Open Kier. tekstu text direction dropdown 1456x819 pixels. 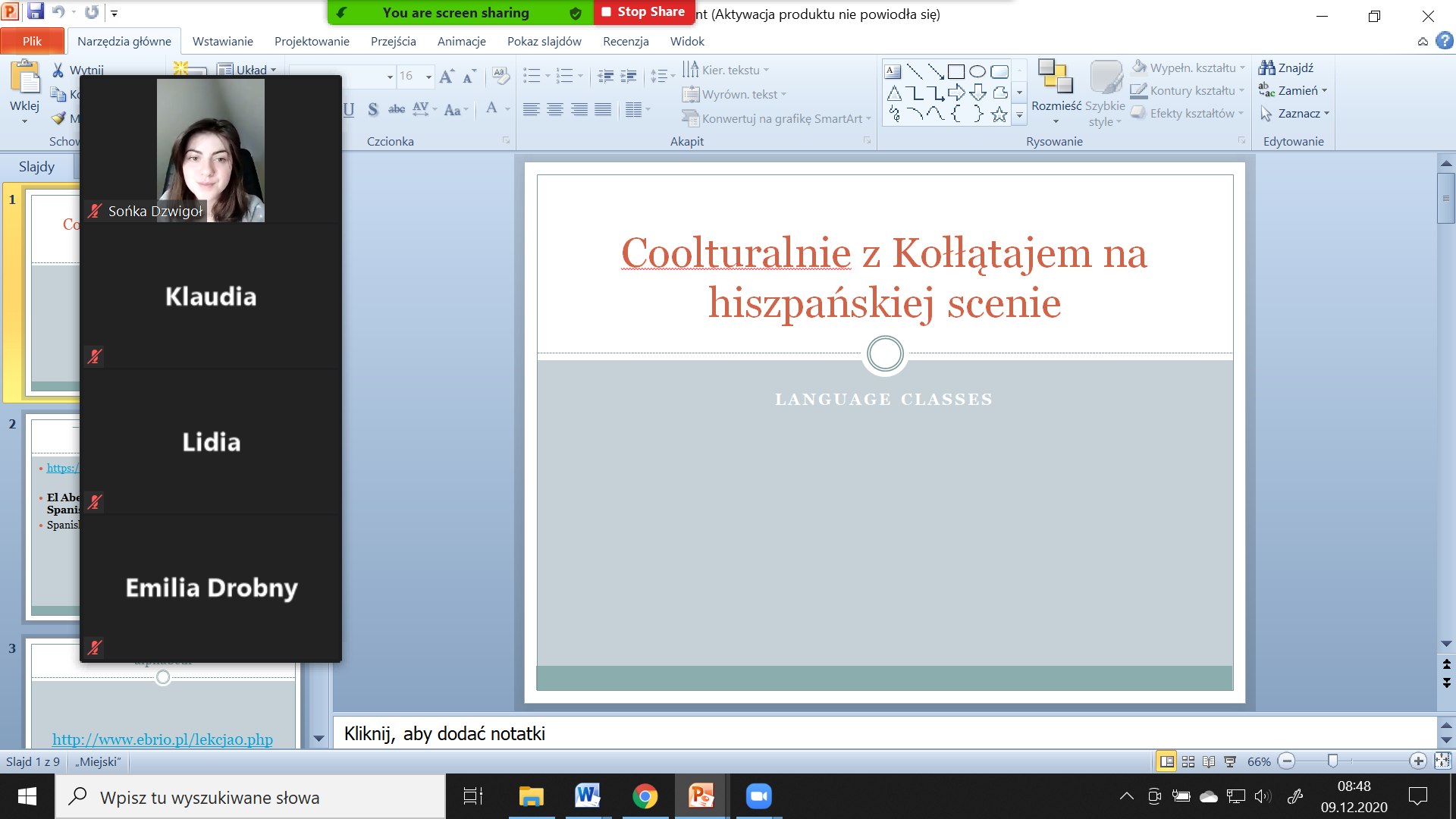coord(726,70)
